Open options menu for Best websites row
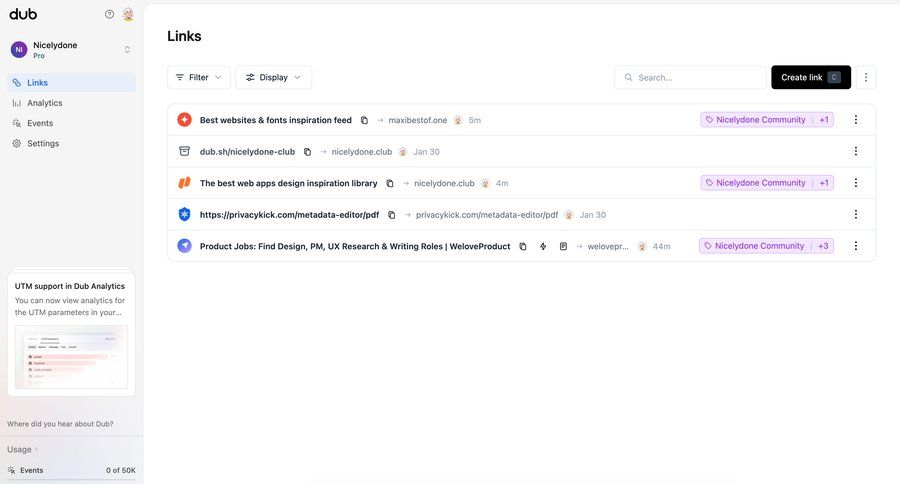Image resolution: width=900 pixels, height=484 pixels. (855, 119)
